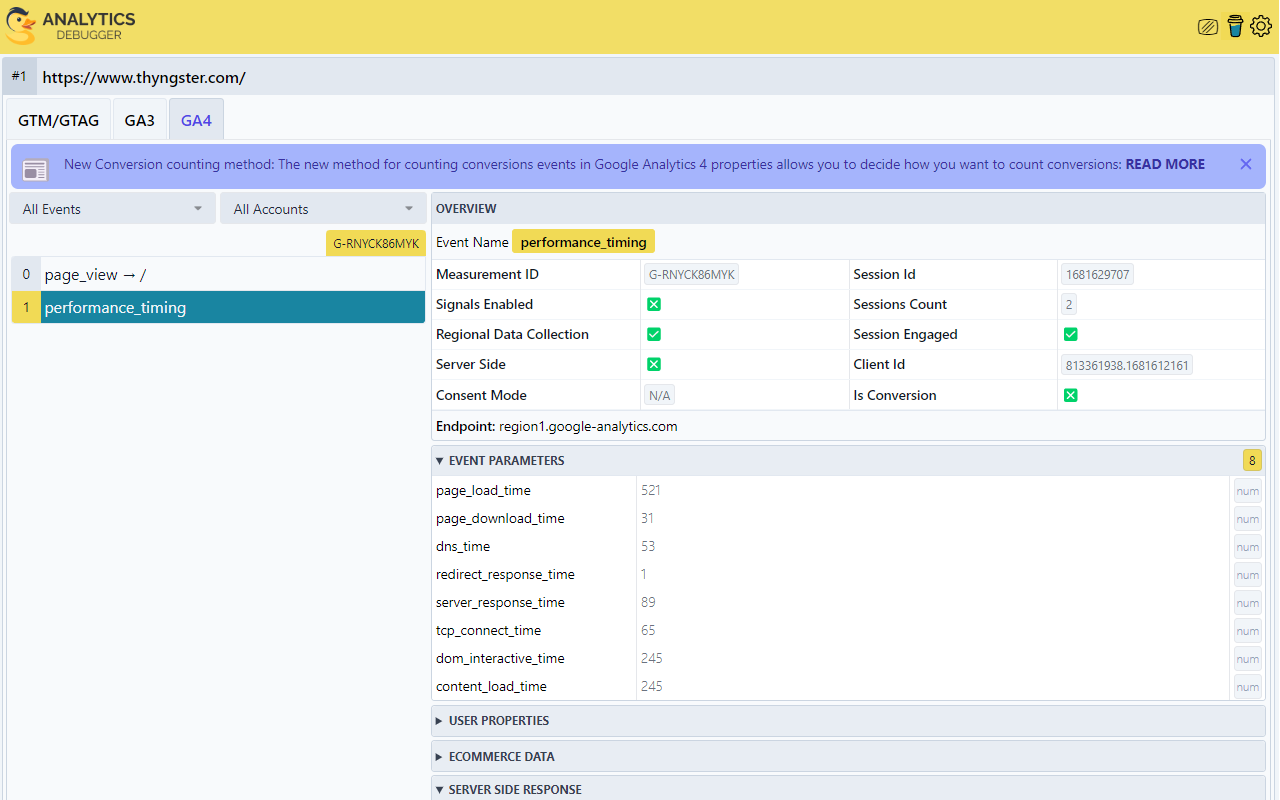Open the All Events dropdown
The image size is (1280, 800).
113,209
